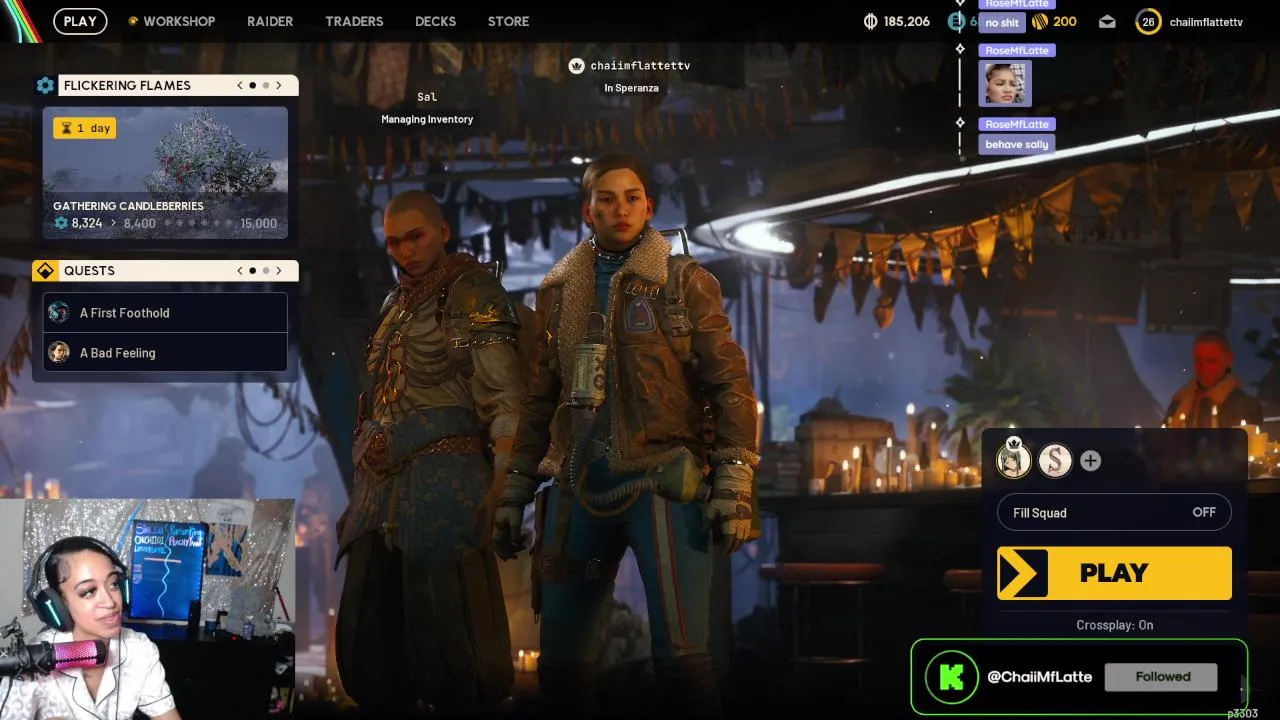Open the A Bad Feeling quest
The width and height of the screenshot is (1280, 720).
[x=165, y=352]
